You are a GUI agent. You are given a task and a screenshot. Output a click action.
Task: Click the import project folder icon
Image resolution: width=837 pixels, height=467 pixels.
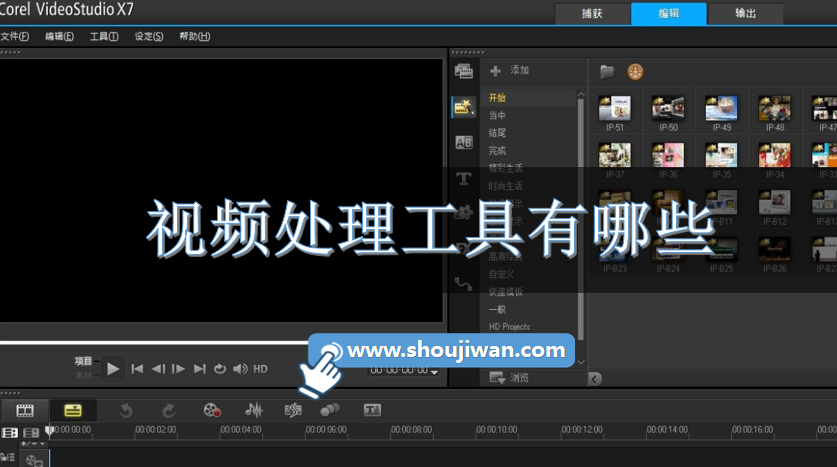pyautogui.click(x=607, y=71)
